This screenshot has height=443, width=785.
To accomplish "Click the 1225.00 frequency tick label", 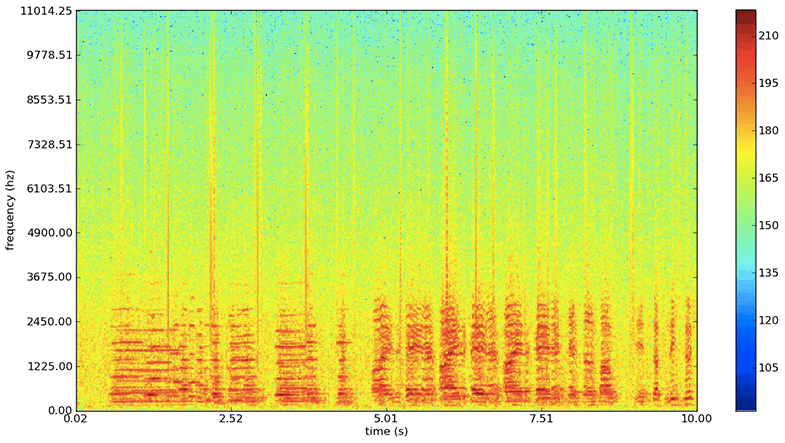I will pyautogui.click(x=49, y=366).
